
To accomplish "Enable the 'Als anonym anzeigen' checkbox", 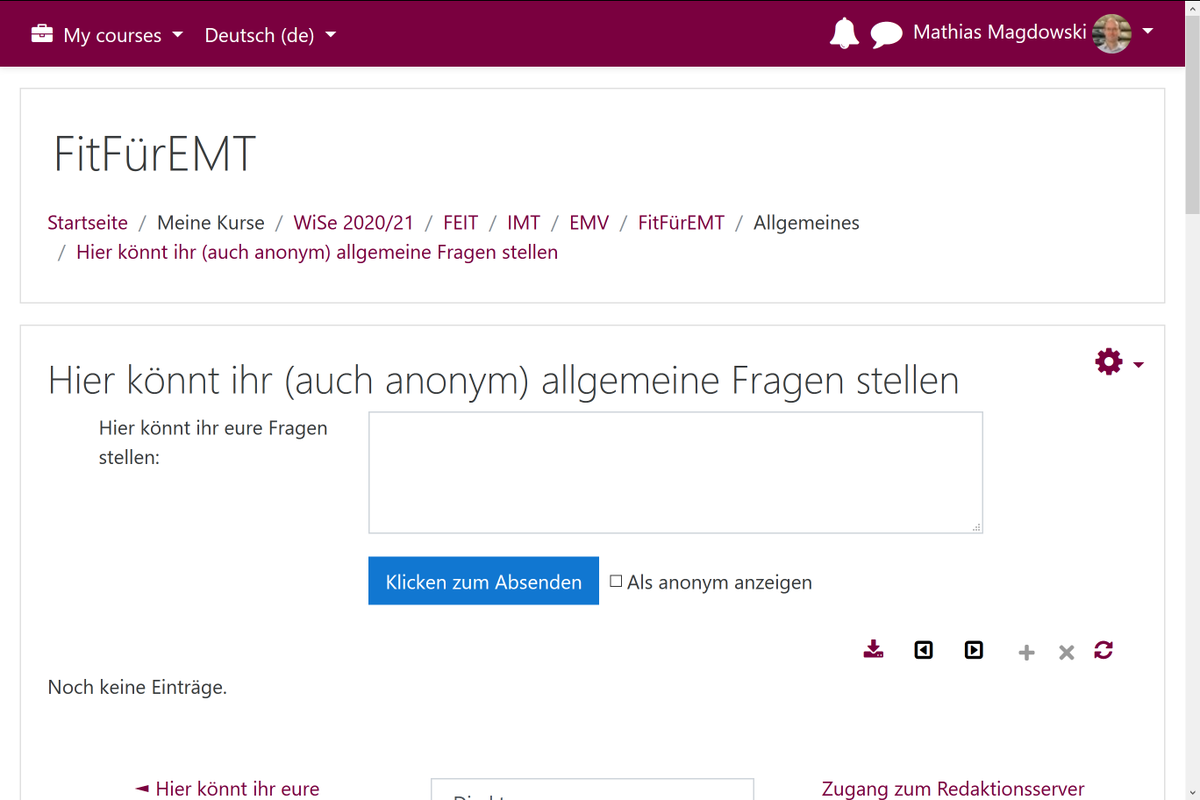I will point(616,581).
